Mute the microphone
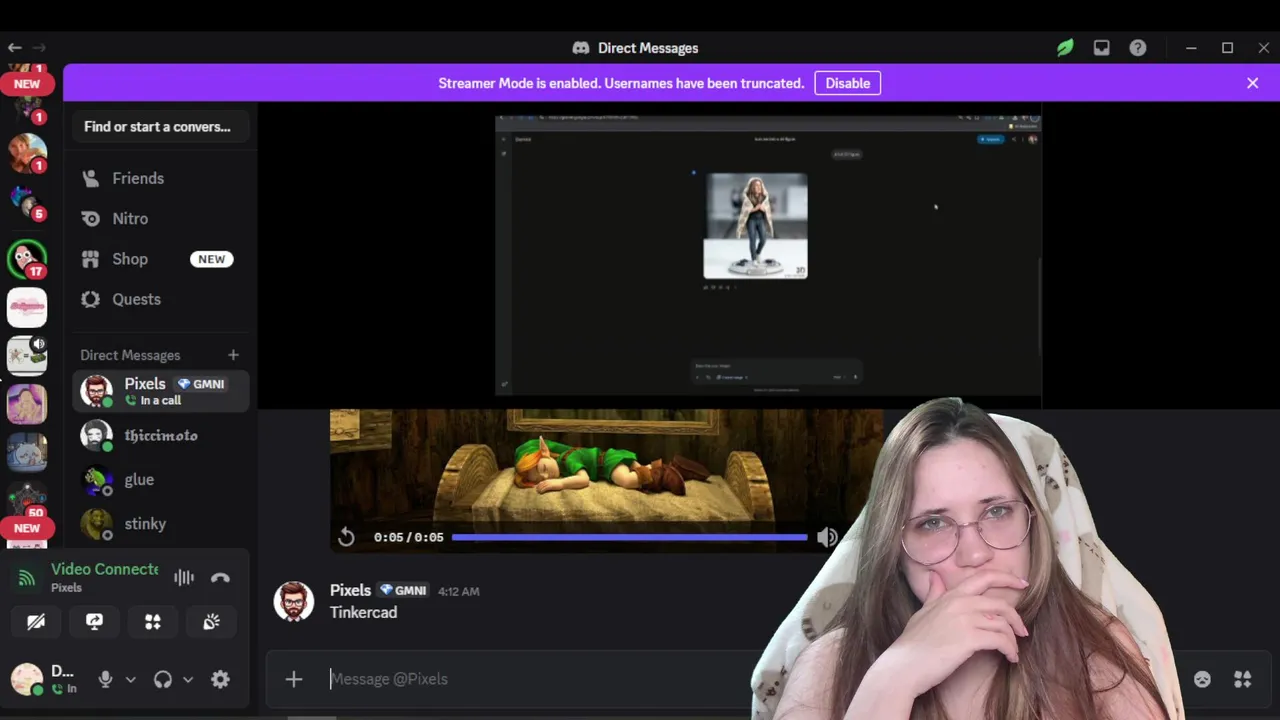The width and height of the screenshot is (1280, 720). pyautogui.click(x=105, y=679)
